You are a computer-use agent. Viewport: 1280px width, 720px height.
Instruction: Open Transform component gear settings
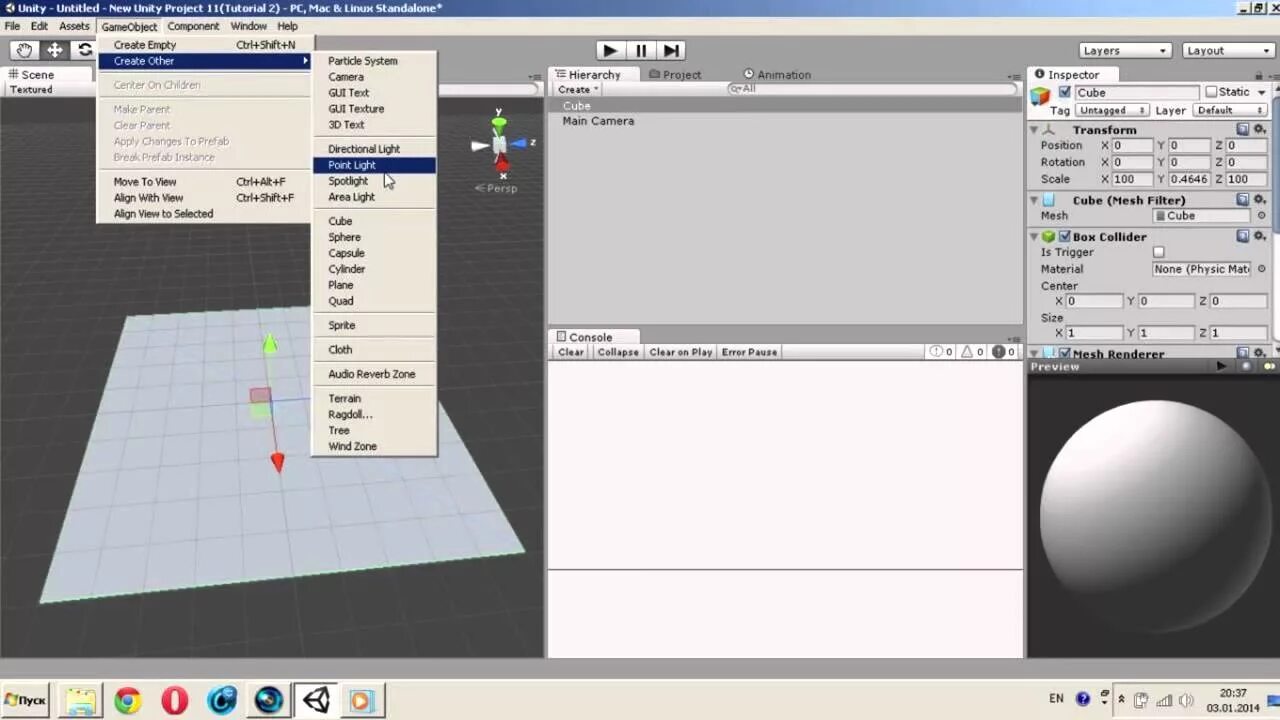[x=1260, y=130]
